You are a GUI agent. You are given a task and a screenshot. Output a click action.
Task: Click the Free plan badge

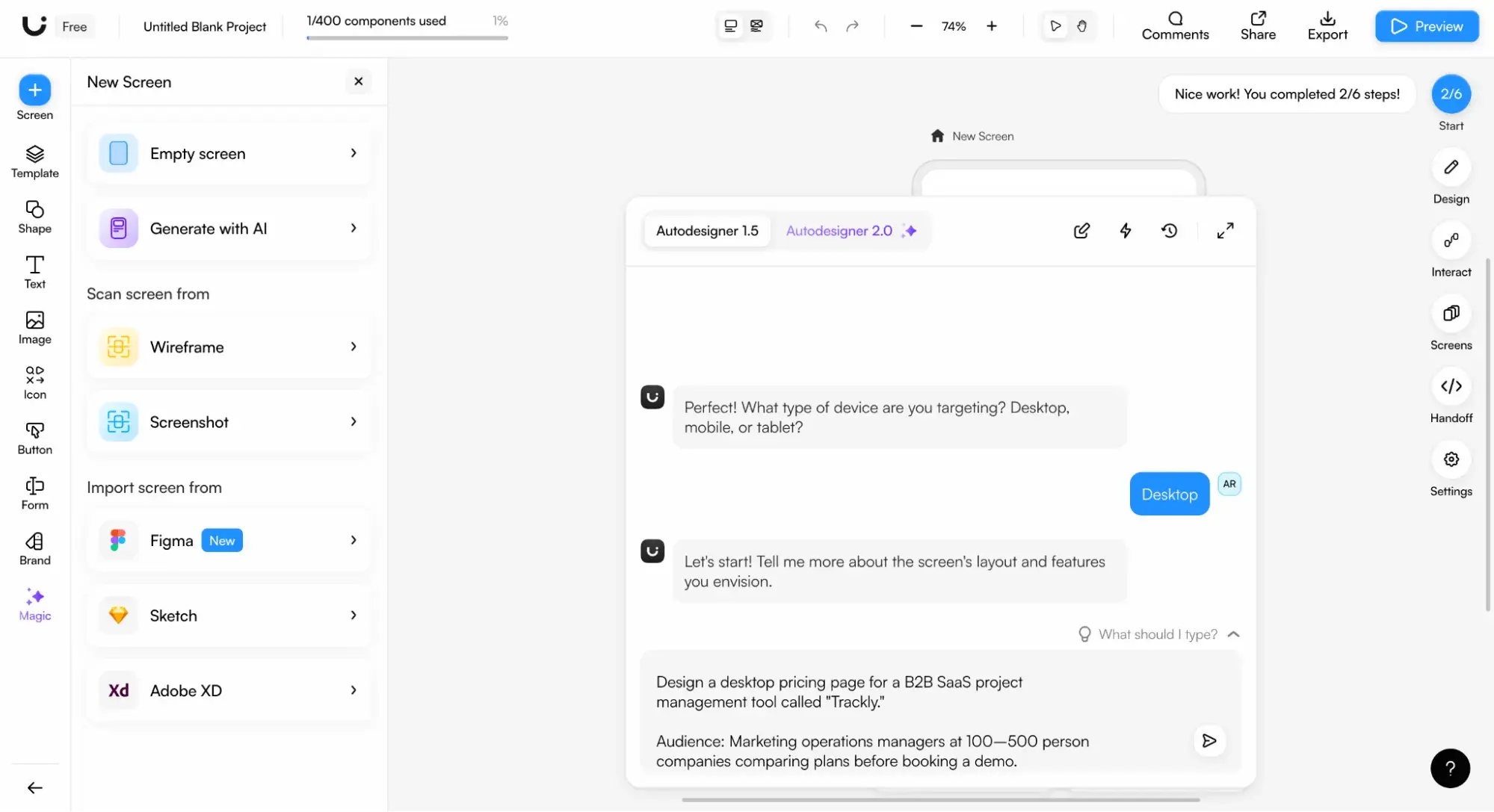pyautogui.click(x=74, y=26)
